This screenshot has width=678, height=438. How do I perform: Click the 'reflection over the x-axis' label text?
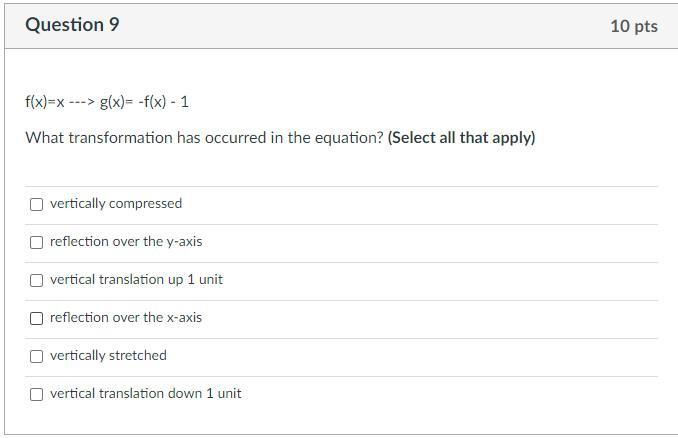(x=126, y=318)
